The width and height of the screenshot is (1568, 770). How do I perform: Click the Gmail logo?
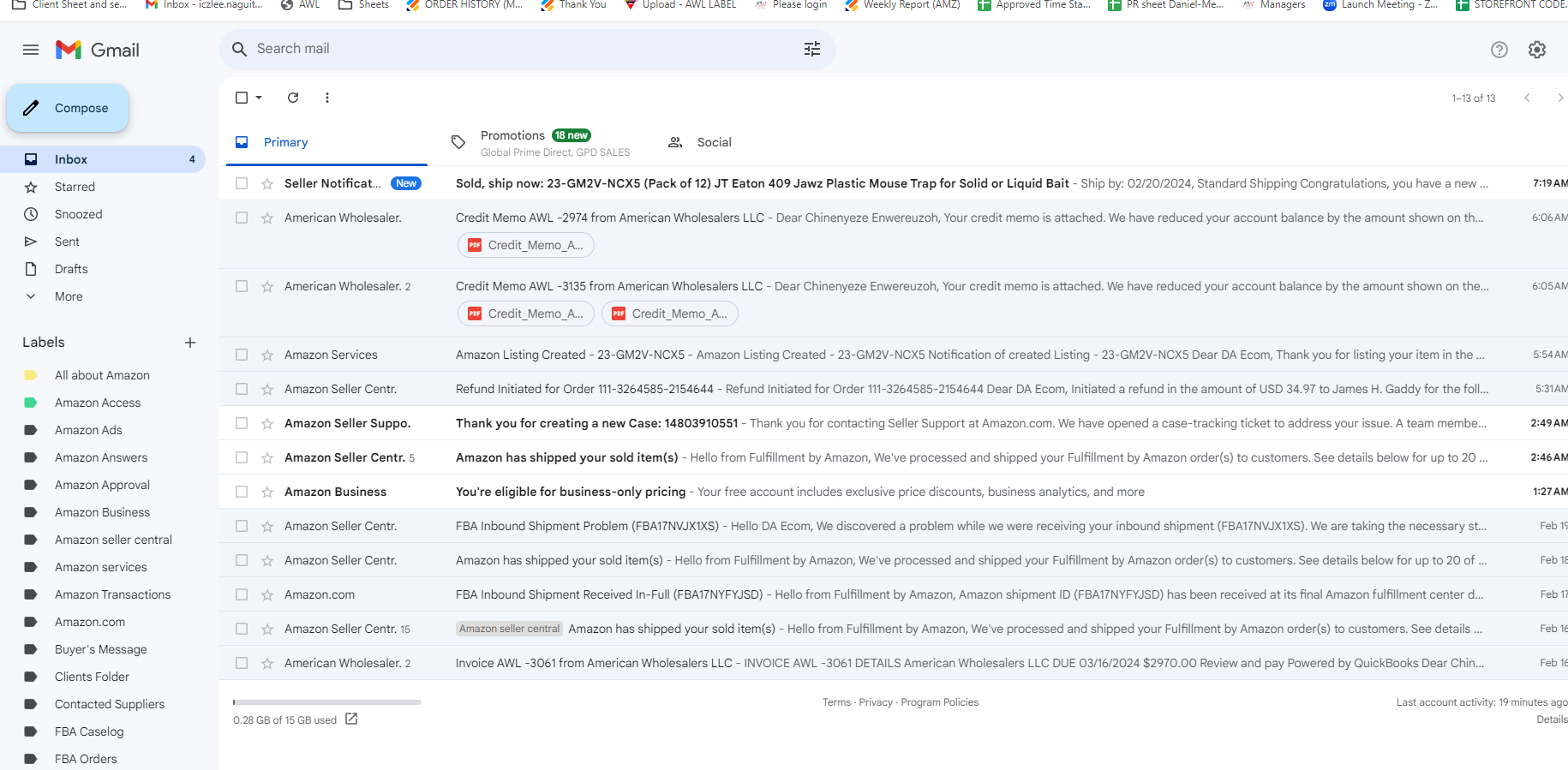point(98,50)
